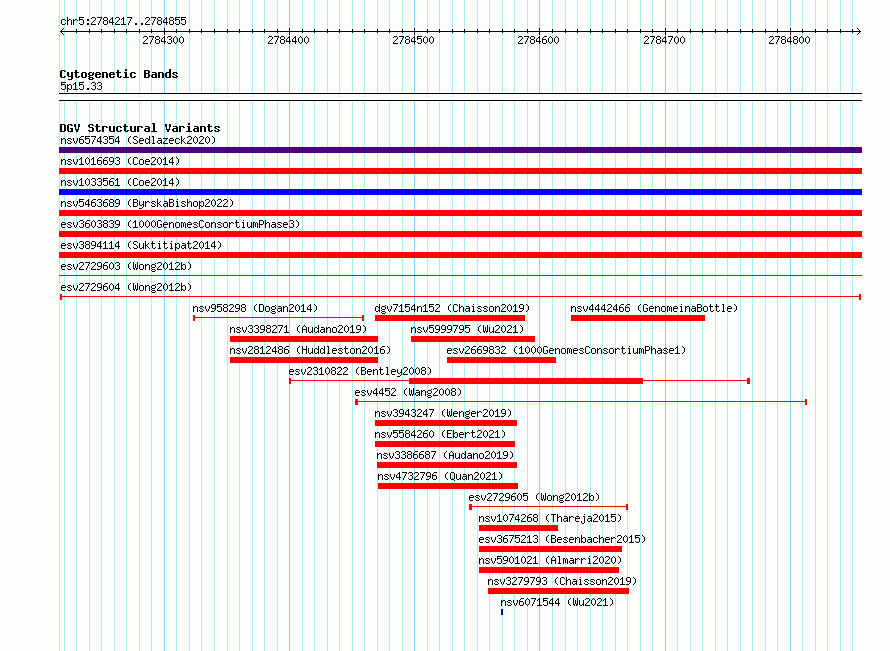Select the purple nsv6574354 variant bar
Screen dimensions: 890x651
pyautogui.click(x=460, y=150)
